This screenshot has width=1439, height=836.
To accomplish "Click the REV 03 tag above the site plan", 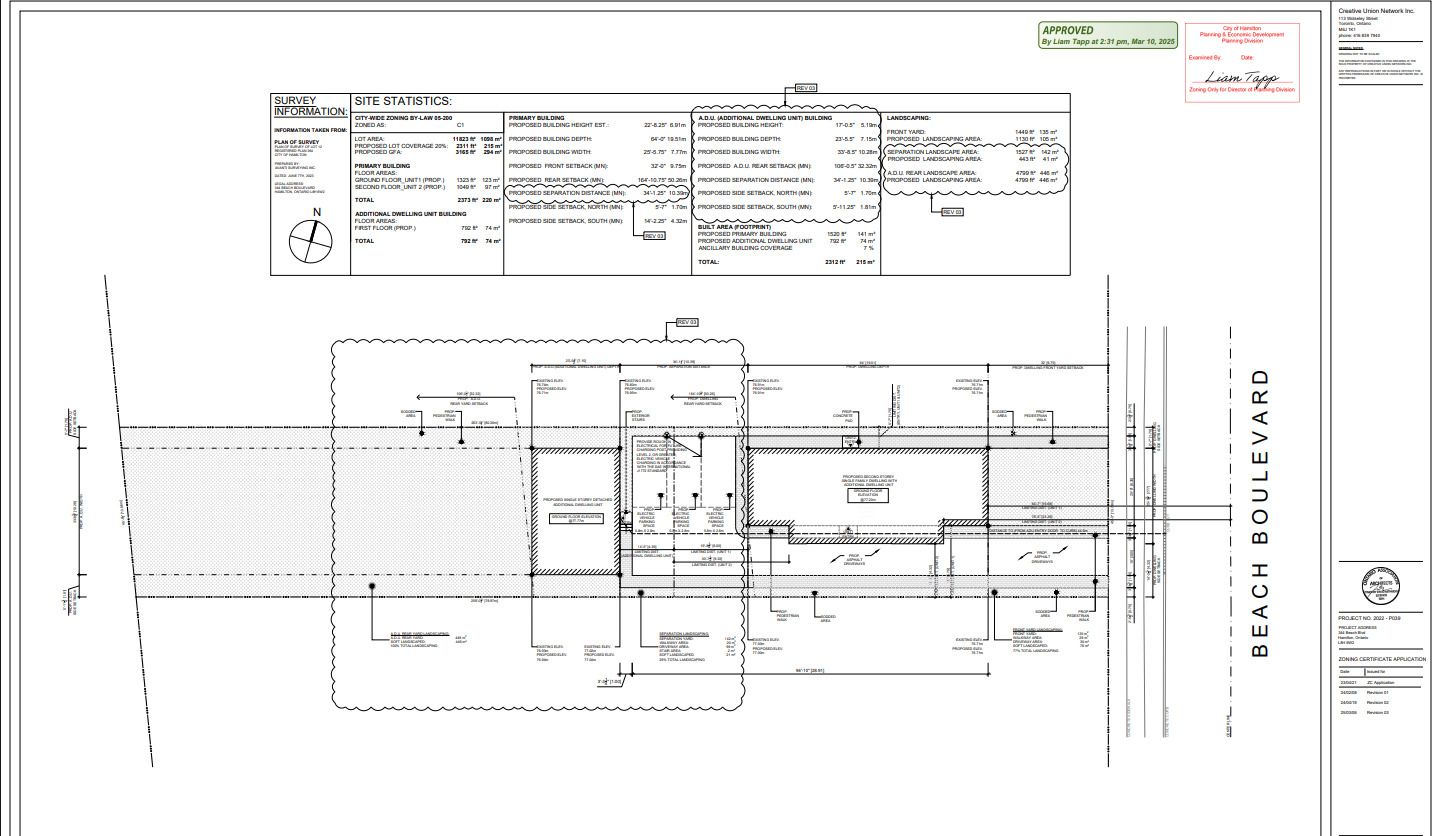I will (687, 322).
